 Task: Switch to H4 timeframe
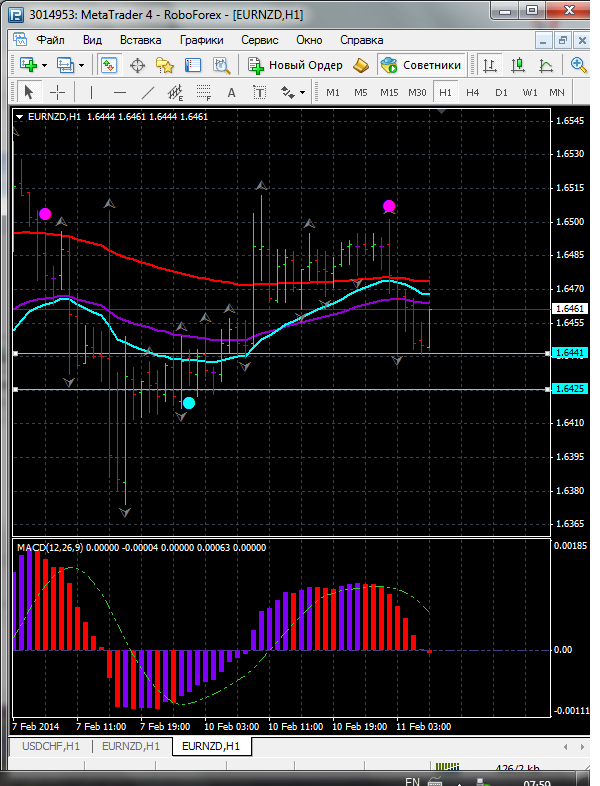point(473,93)
